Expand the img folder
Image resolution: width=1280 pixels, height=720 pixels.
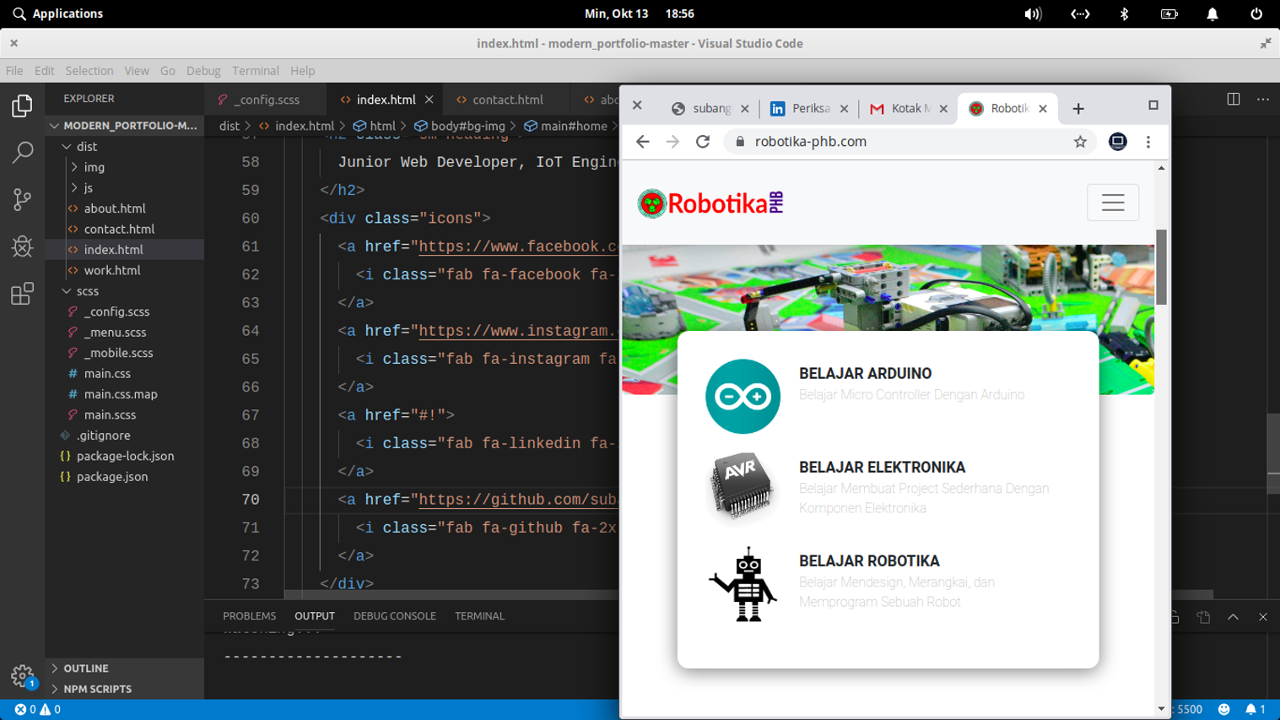(125, 167)
